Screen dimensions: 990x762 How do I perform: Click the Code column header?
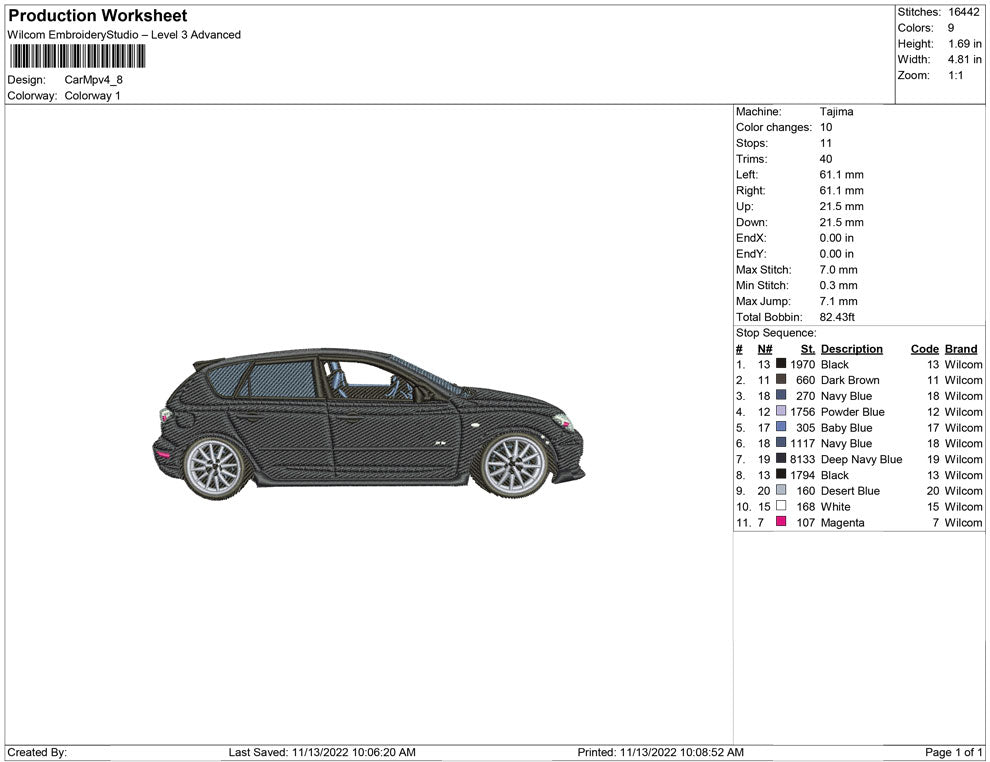pos(924,349)
